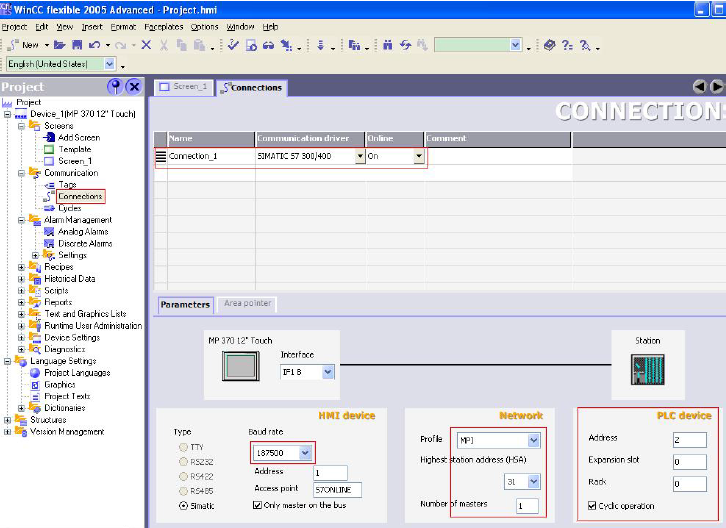The width and height of the screenshot is (726, 528).
Task: Expand the Recipes tree node
Action: (21, 267)
